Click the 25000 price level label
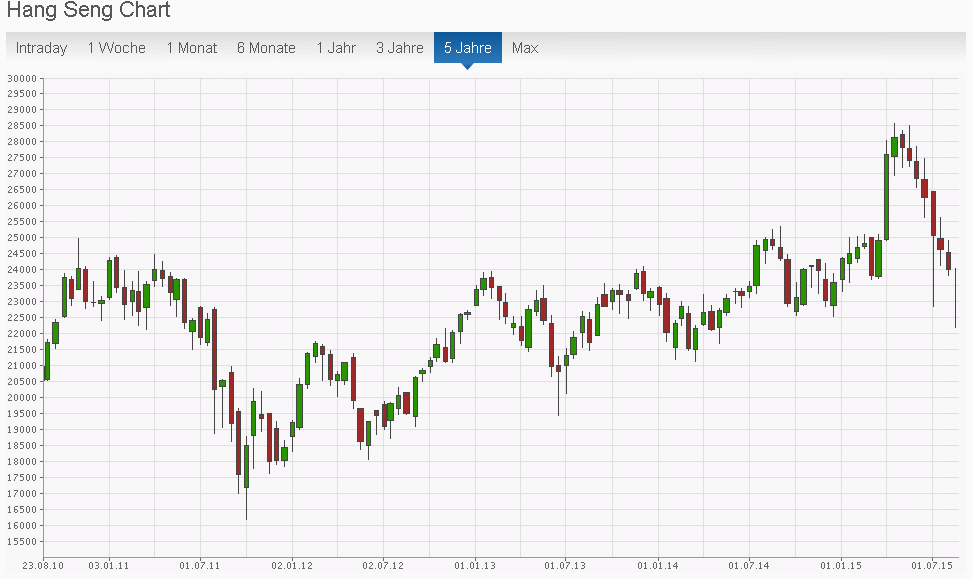The width and height of the screenshot is (973, 579). point(21,238)
